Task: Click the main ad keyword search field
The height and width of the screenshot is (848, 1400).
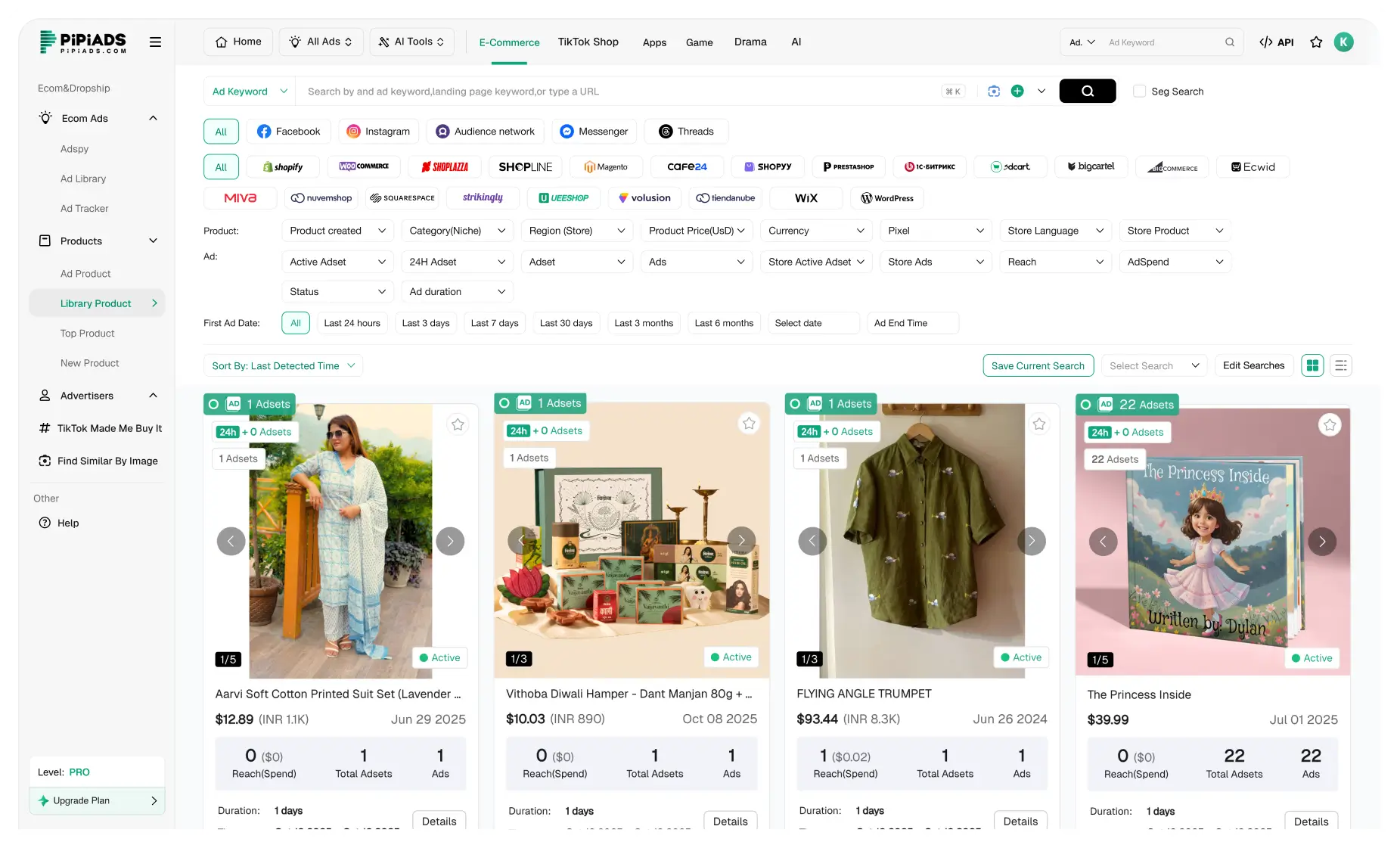Action: coord(620,92)
